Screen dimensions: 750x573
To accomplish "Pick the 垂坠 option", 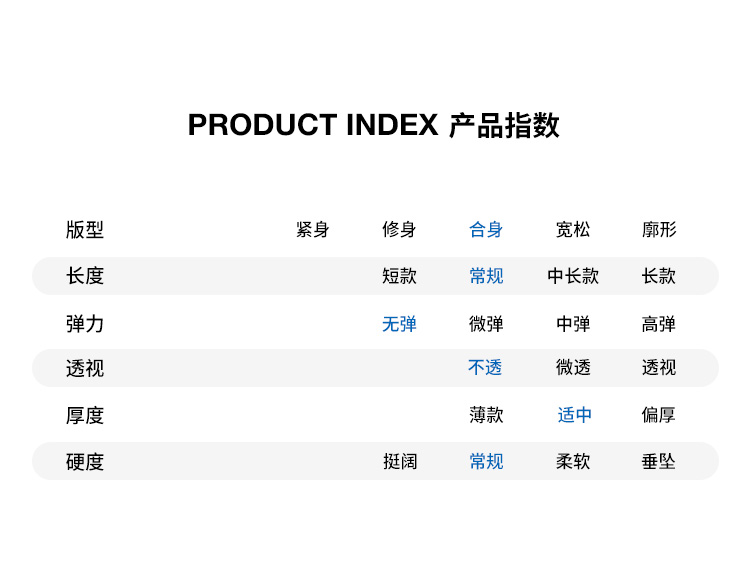I will (x=659, y=462).
